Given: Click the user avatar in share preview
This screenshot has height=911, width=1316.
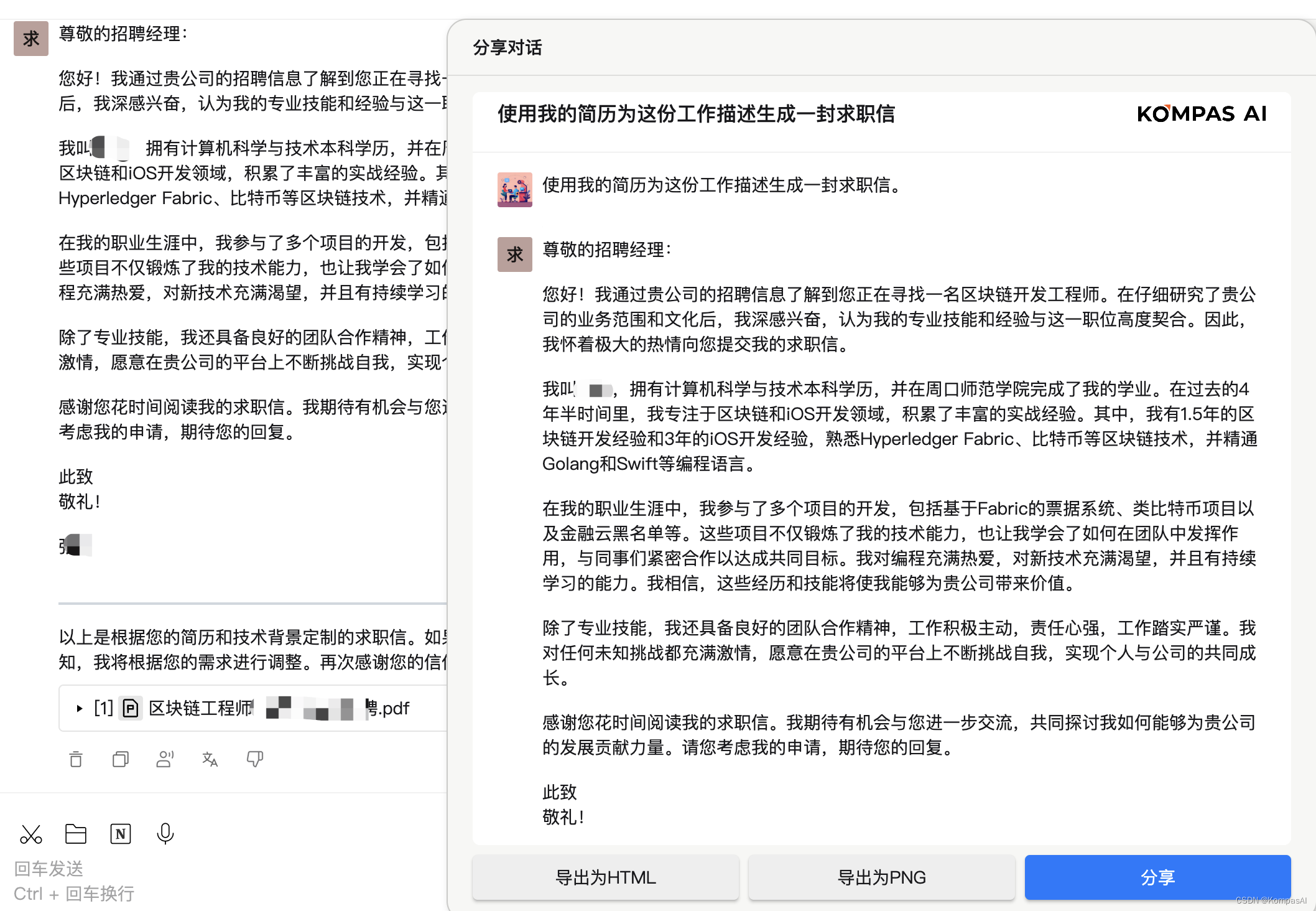Looking at the screenshot, I should [x=514, y=189].
